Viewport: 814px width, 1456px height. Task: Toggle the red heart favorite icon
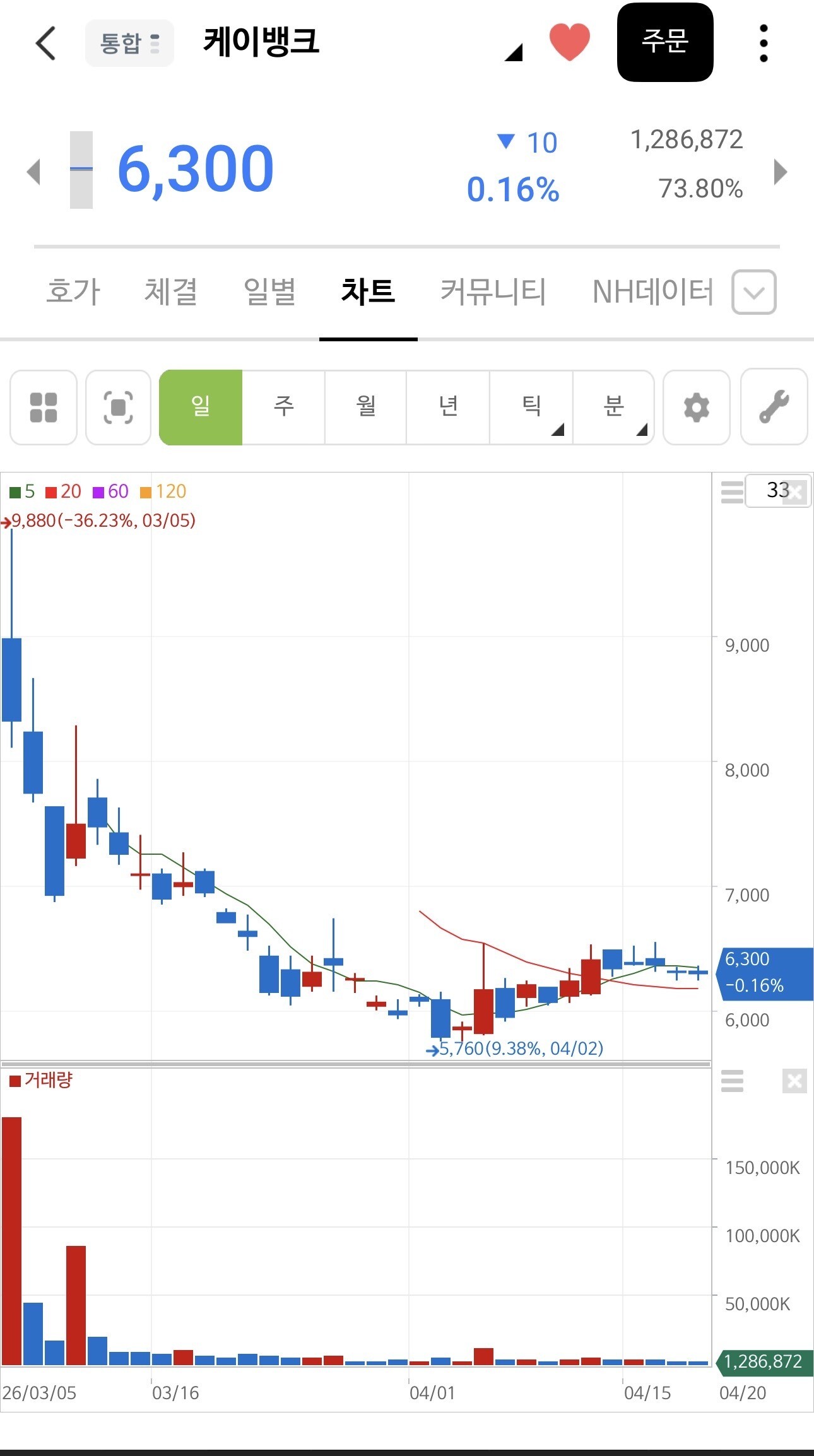pos(569,42)
